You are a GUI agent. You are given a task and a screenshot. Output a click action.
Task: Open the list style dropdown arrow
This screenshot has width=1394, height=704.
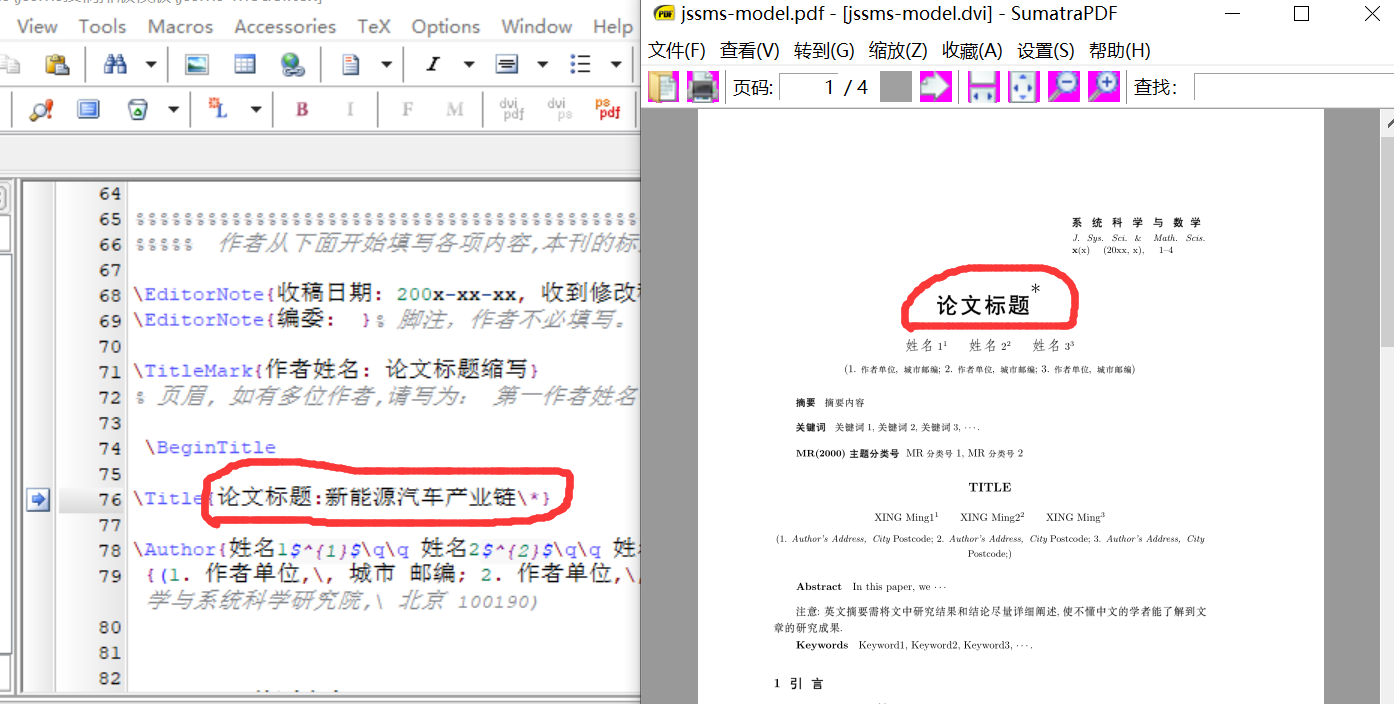(x=615, y=65)
